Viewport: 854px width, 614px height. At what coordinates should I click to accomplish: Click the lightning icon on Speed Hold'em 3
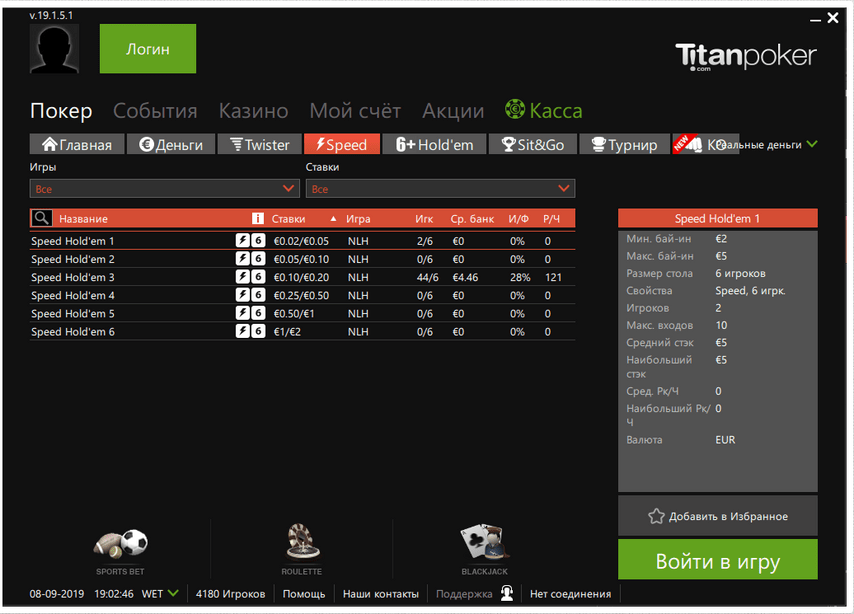(x=242, y=277)
